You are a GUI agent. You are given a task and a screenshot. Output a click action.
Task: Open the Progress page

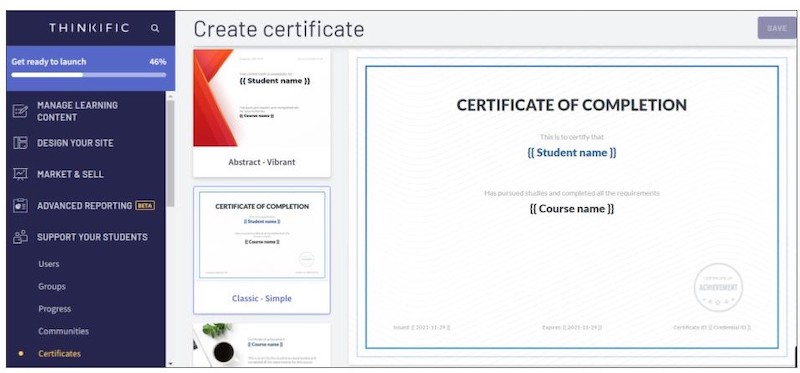pos(54,309)
